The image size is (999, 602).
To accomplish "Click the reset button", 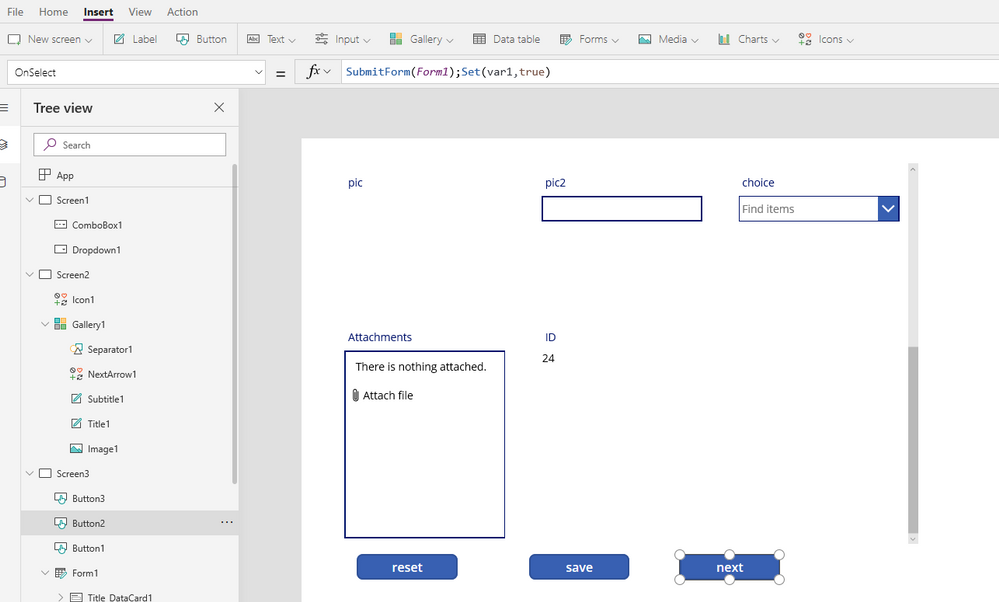I will [x=407, y=567].
